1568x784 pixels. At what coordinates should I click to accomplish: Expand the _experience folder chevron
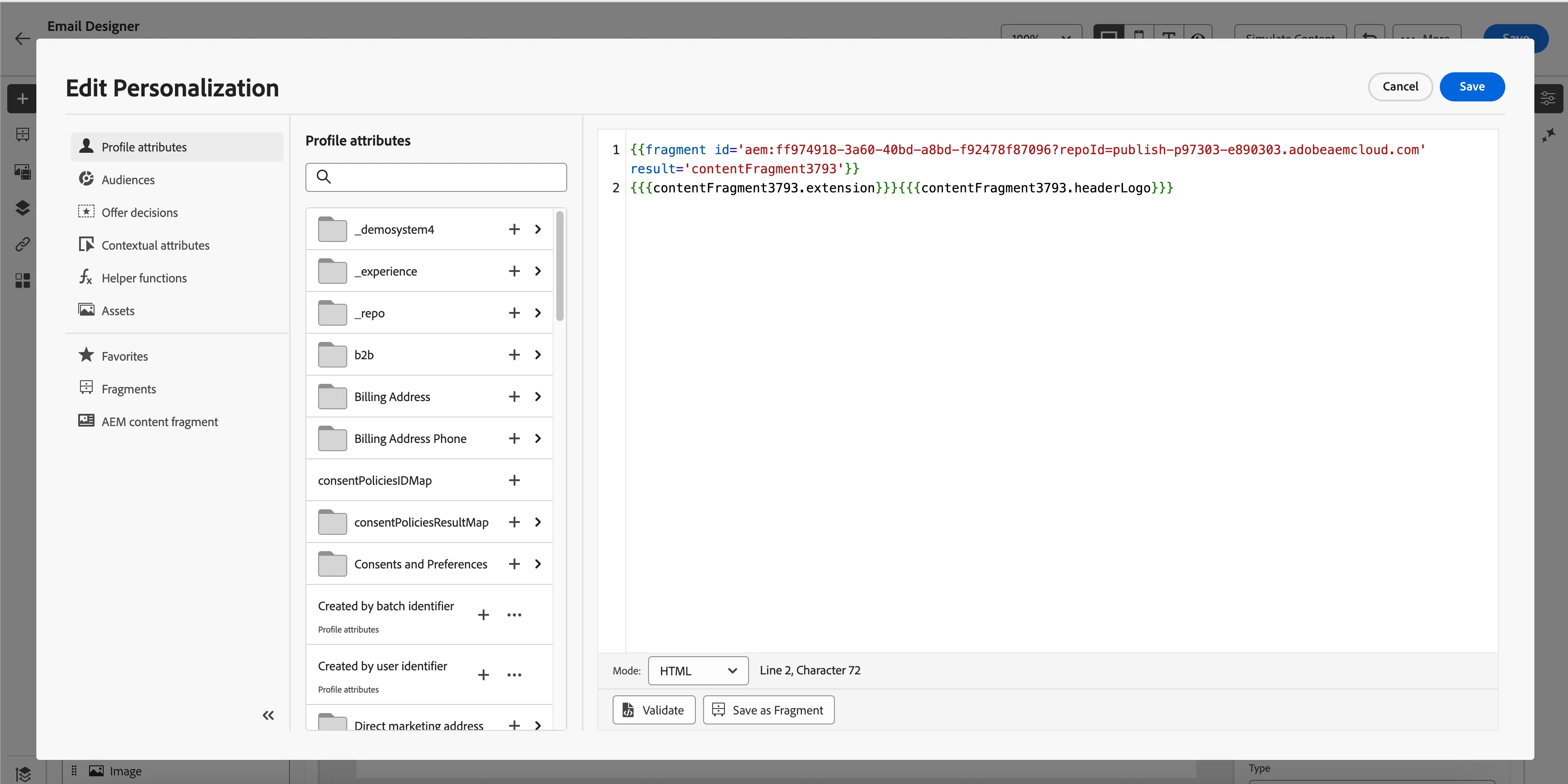pos(538,271)
